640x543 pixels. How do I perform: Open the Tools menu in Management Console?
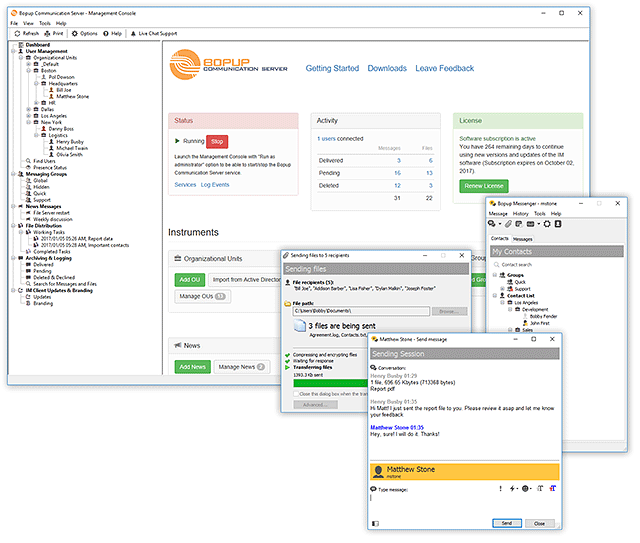click(45, 23)
